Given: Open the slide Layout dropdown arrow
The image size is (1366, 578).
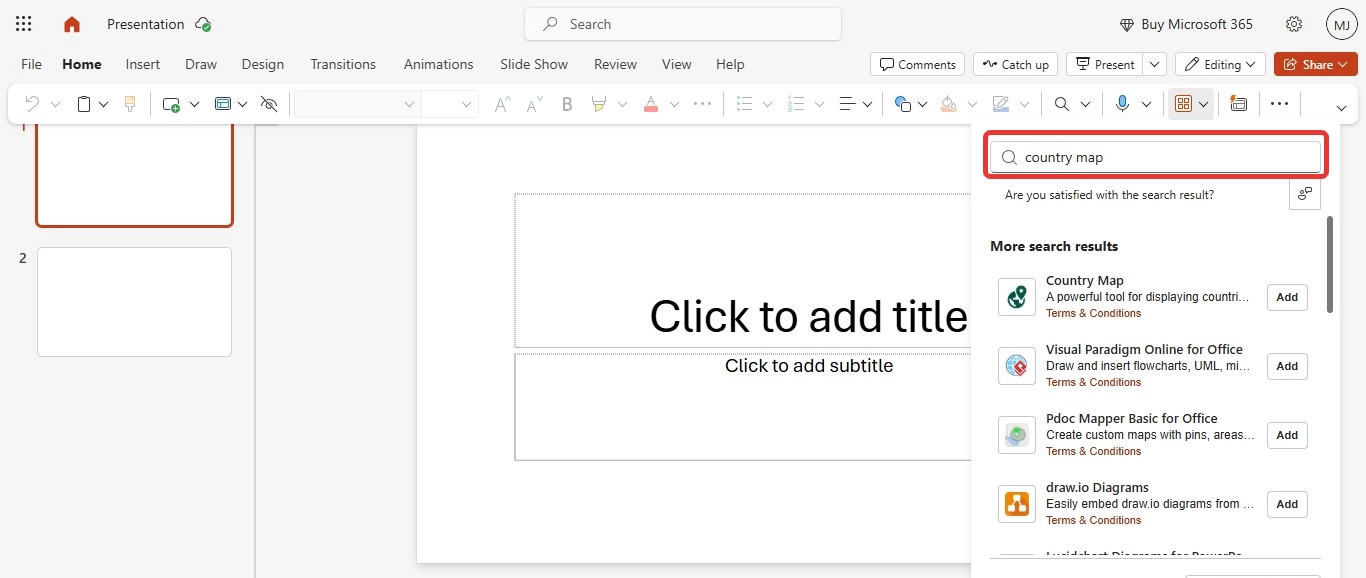Looking at the screenshot, I should (242, 104).
